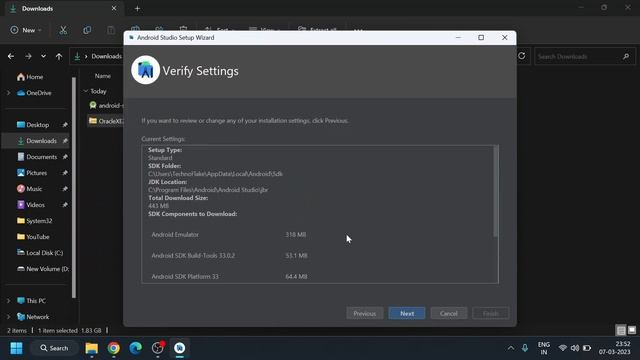This screenshot has height=360, width=640.
Task: Click the microphone tray icon
Action: [x=525, y=348]
